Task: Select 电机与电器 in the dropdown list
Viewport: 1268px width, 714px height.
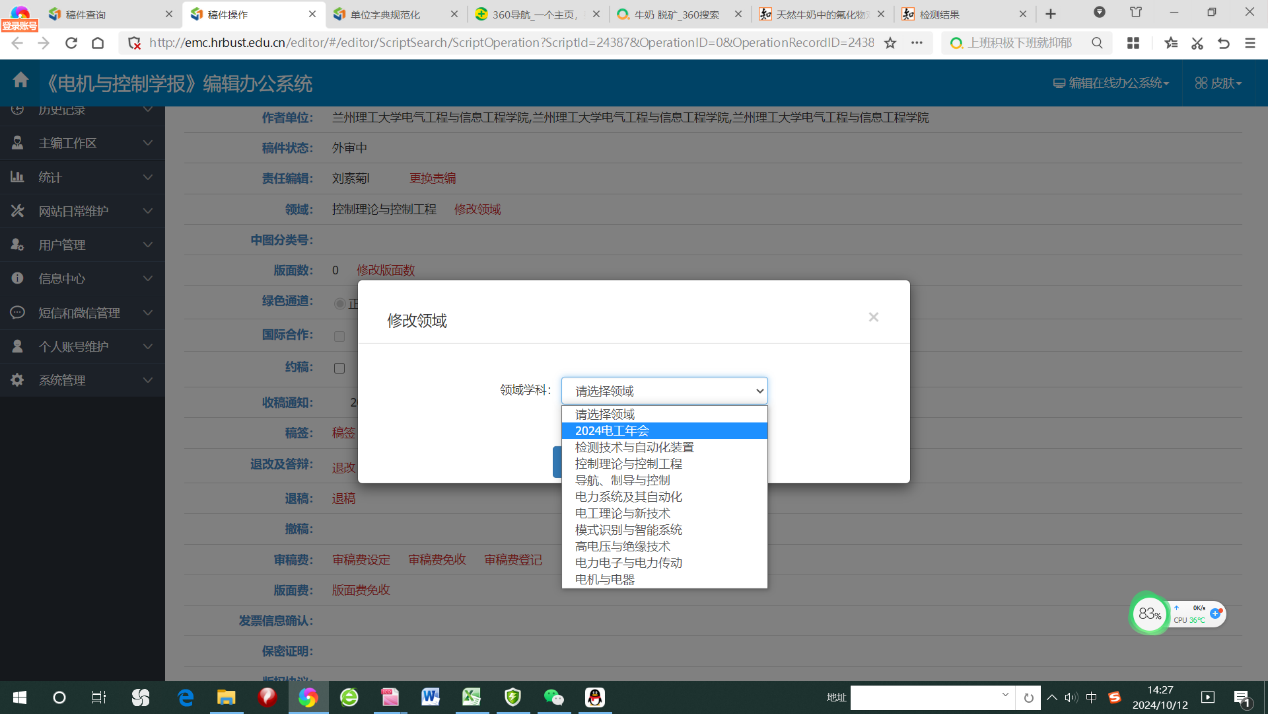Action: (x=605, y=579)
